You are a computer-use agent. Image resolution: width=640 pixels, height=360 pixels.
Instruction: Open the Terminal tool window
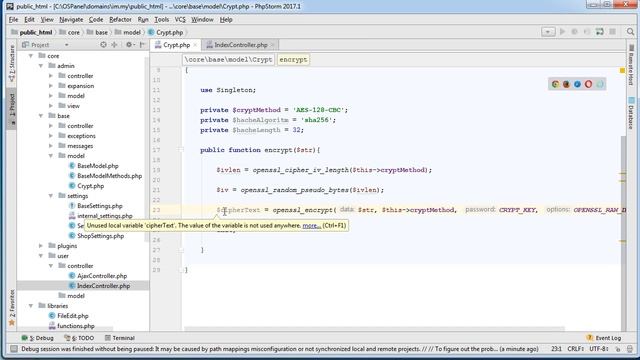[120, 338]
